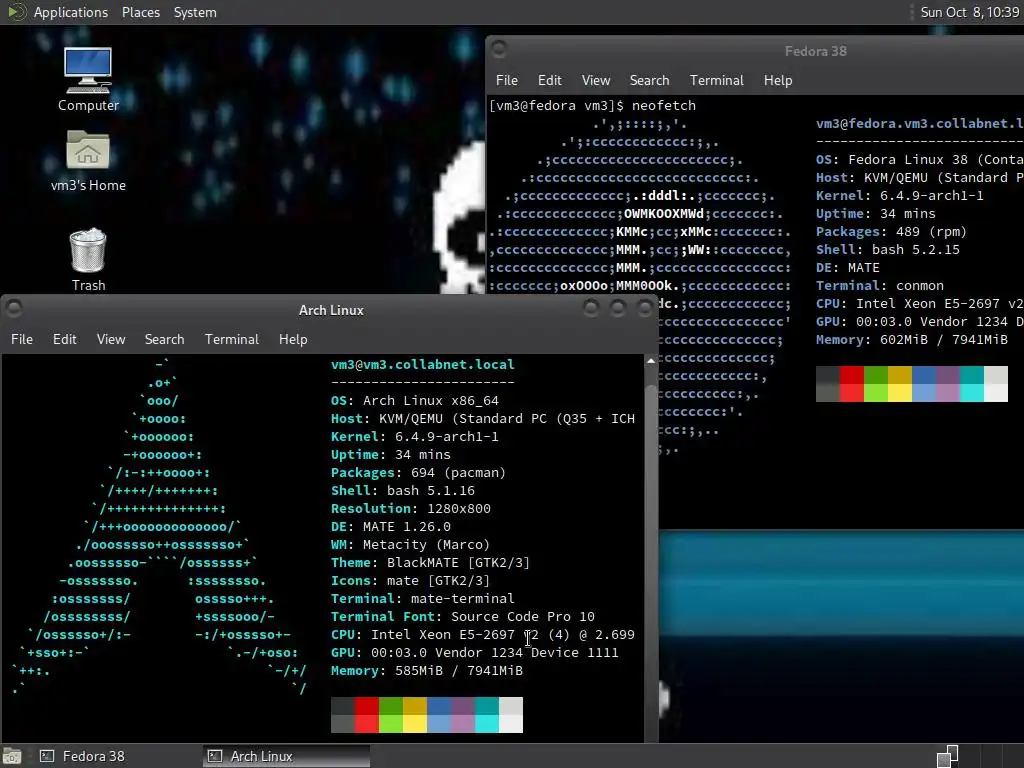This screenshot has width=1024, height=768.
Task: Open Search menu in the Arch Linux terminal
Action: click(164, 339)
